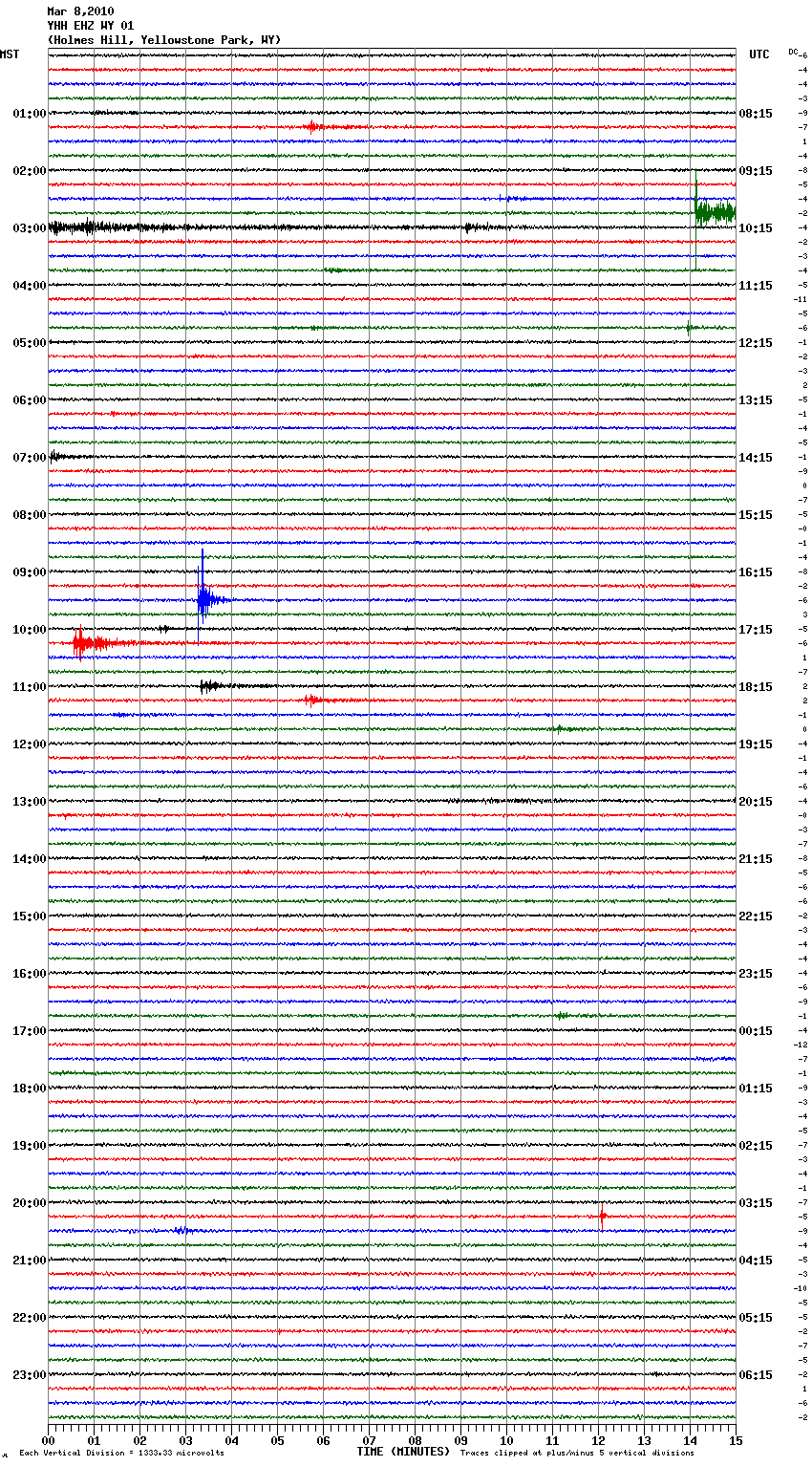Click the black event at minute 3 on 11:00 trace
Screen dimensions: 812x1466
pyautogui.click(x=212, y=685)
